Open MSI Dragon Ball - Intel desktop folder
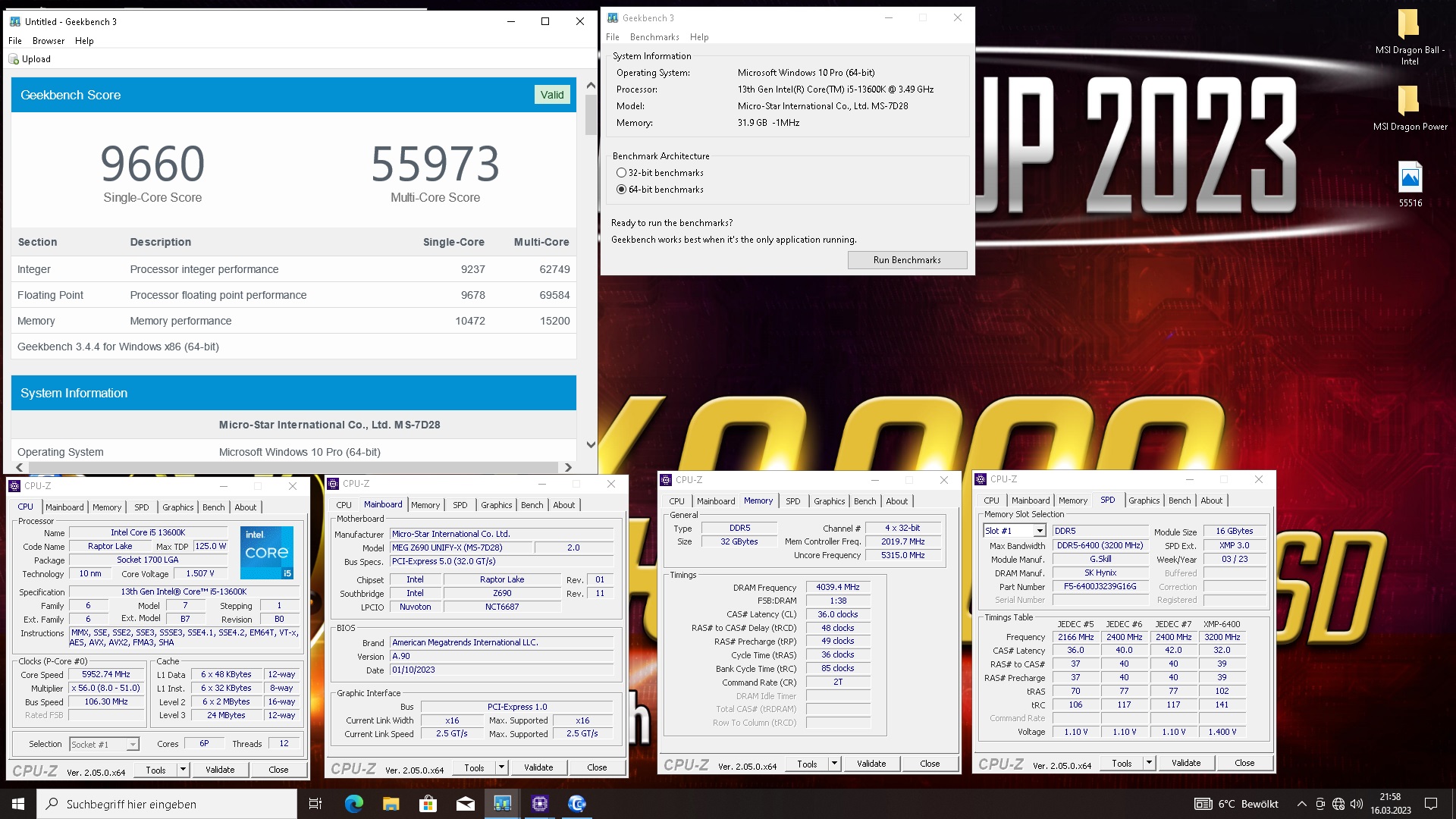This screenshot has height=819, width=1456. point(1409,36)
